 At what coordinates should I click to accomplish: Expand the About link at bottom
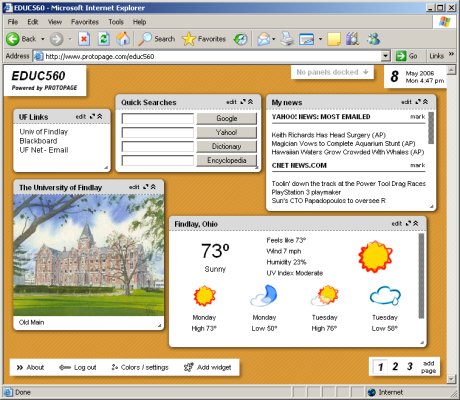pos(30,367)
